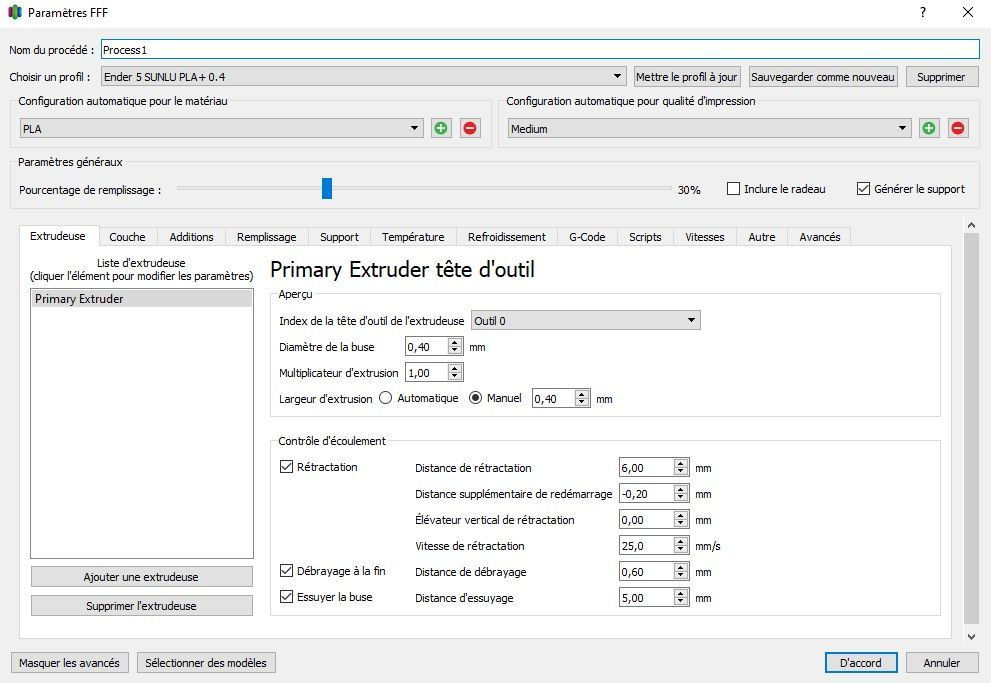Open the Autre tab
The image size is (991, 683).
pyautogui.click(x=762, y=237)
